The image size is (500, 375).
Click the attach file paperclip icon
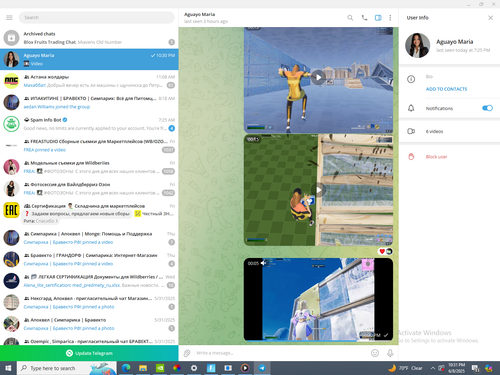click(187, 353)
